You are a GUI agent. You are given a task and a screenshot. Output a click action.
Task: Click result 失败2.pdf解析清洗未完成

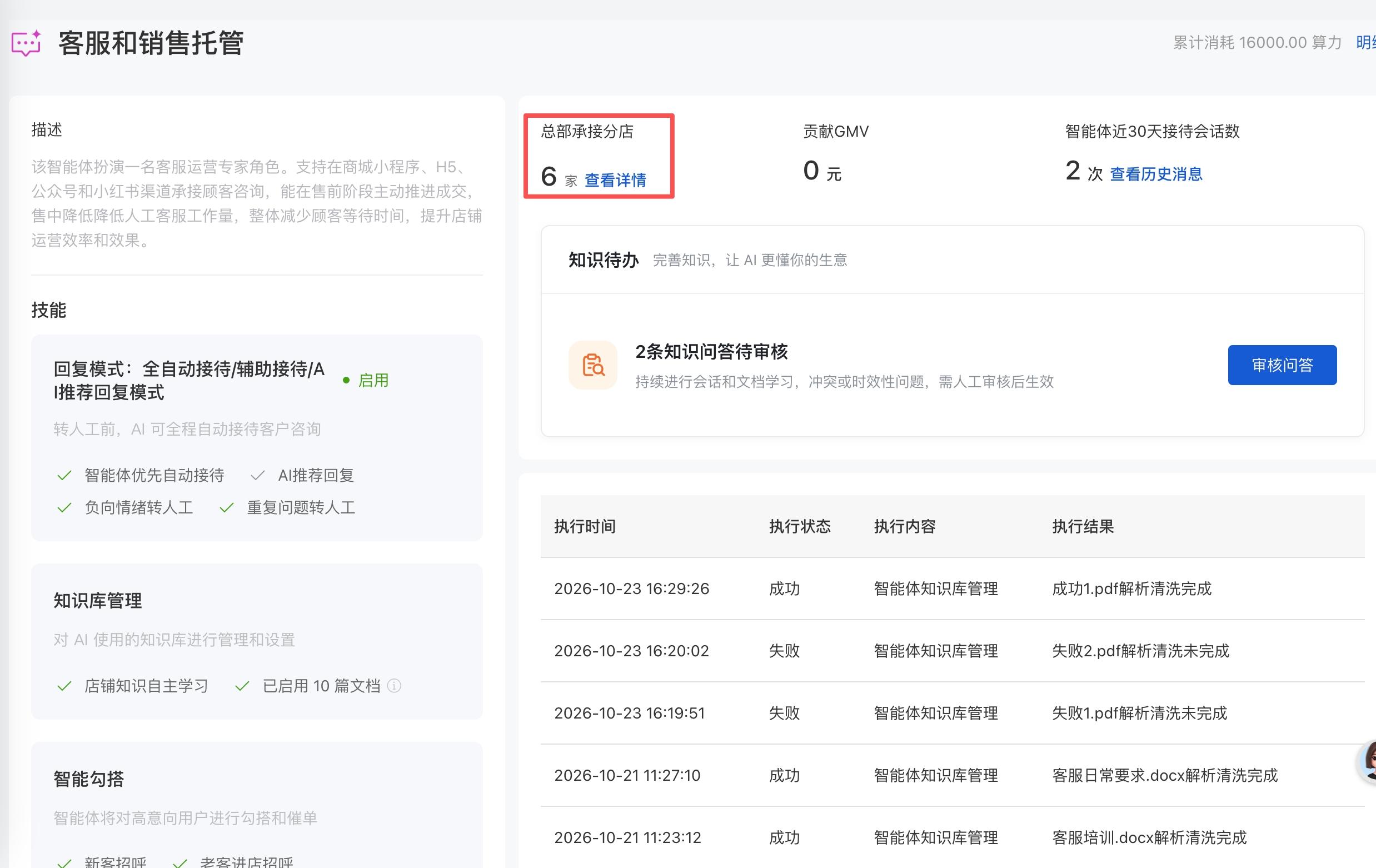coord(1140,651)
